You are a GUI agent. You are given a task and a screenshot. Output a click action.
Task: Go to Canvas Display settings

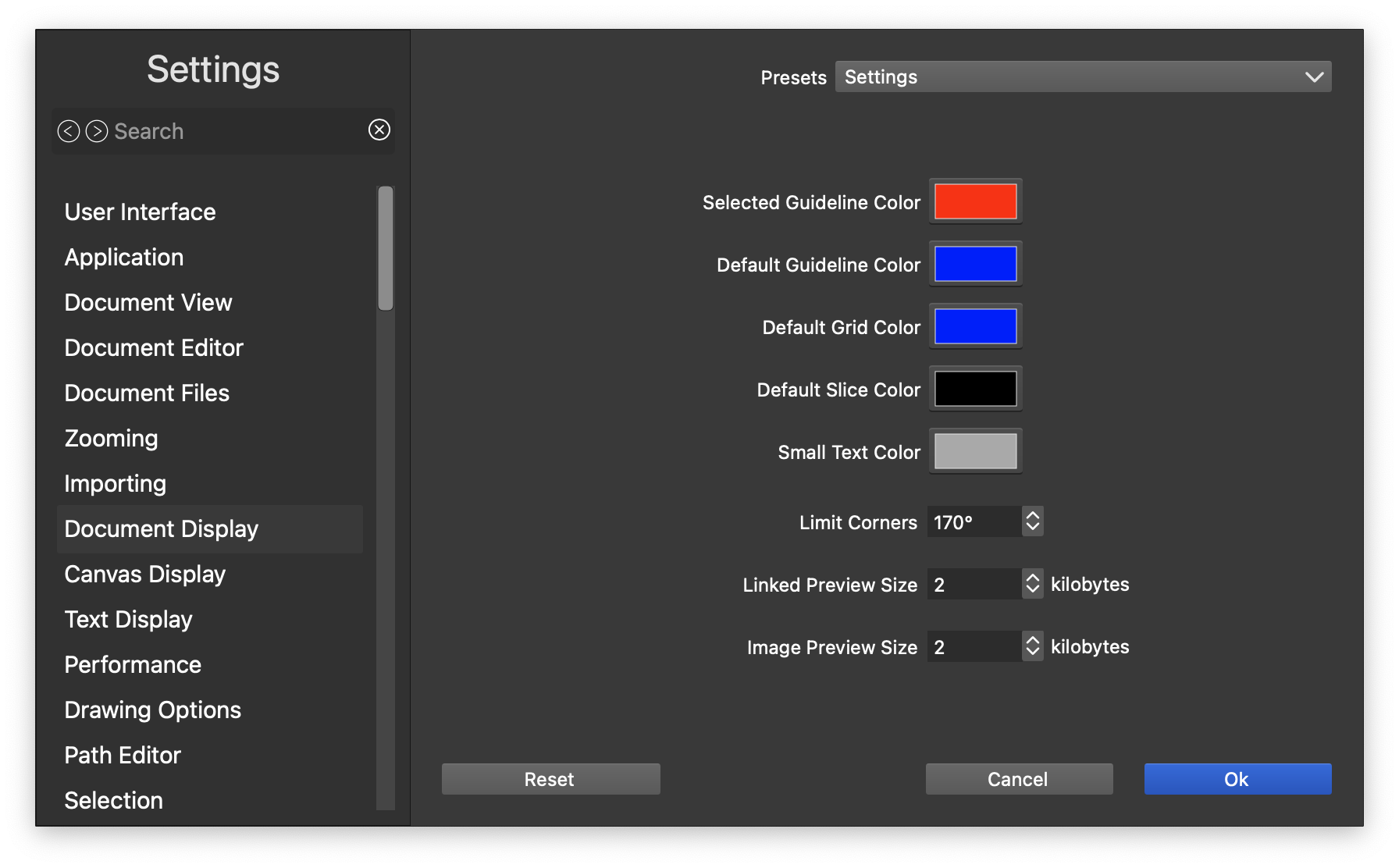click(145, 575)
